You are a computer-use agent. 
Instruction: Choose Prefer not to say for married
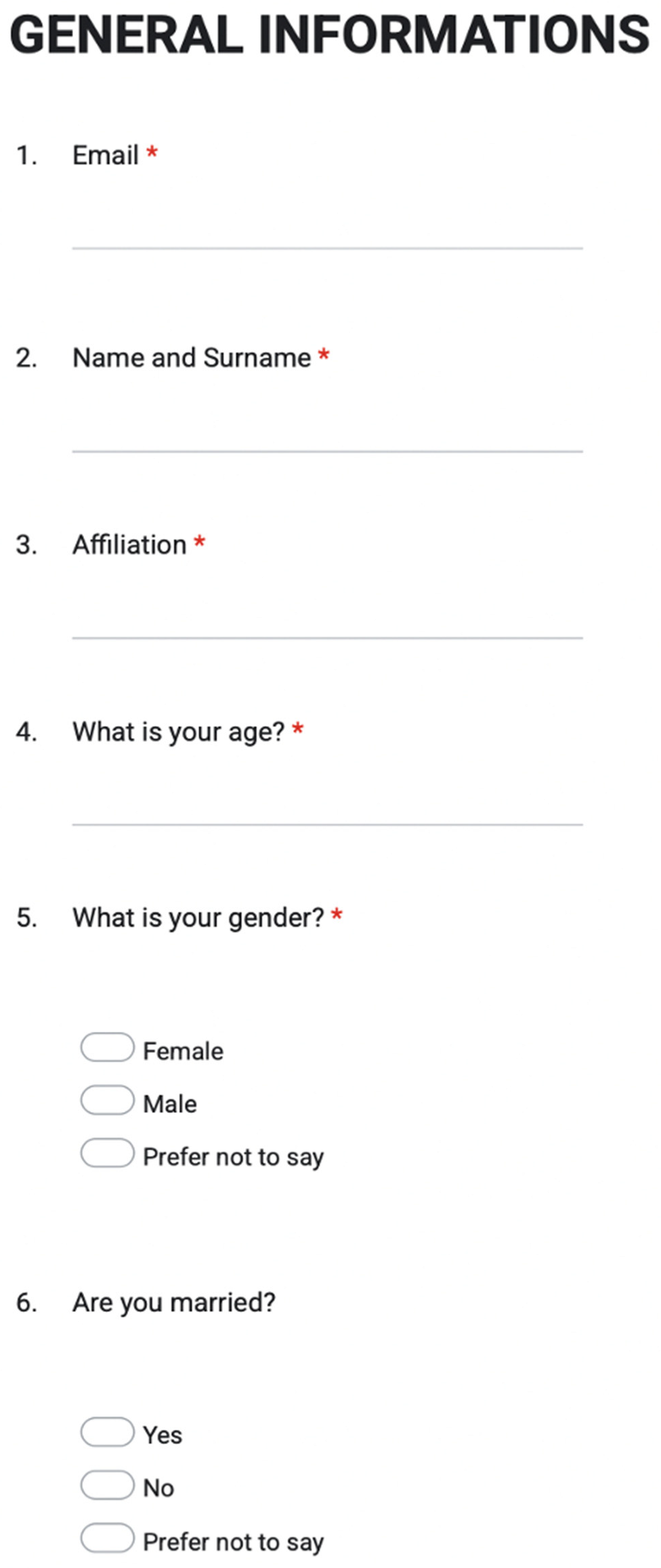[107, 1538]
